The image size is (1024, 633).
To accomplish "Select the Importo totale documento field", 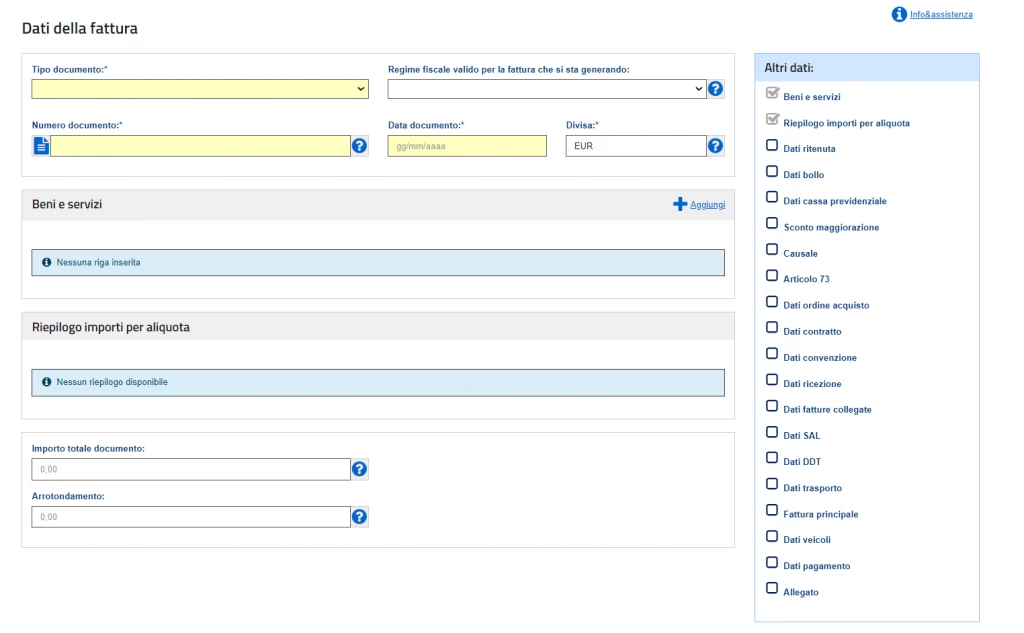I will point(190,469).
